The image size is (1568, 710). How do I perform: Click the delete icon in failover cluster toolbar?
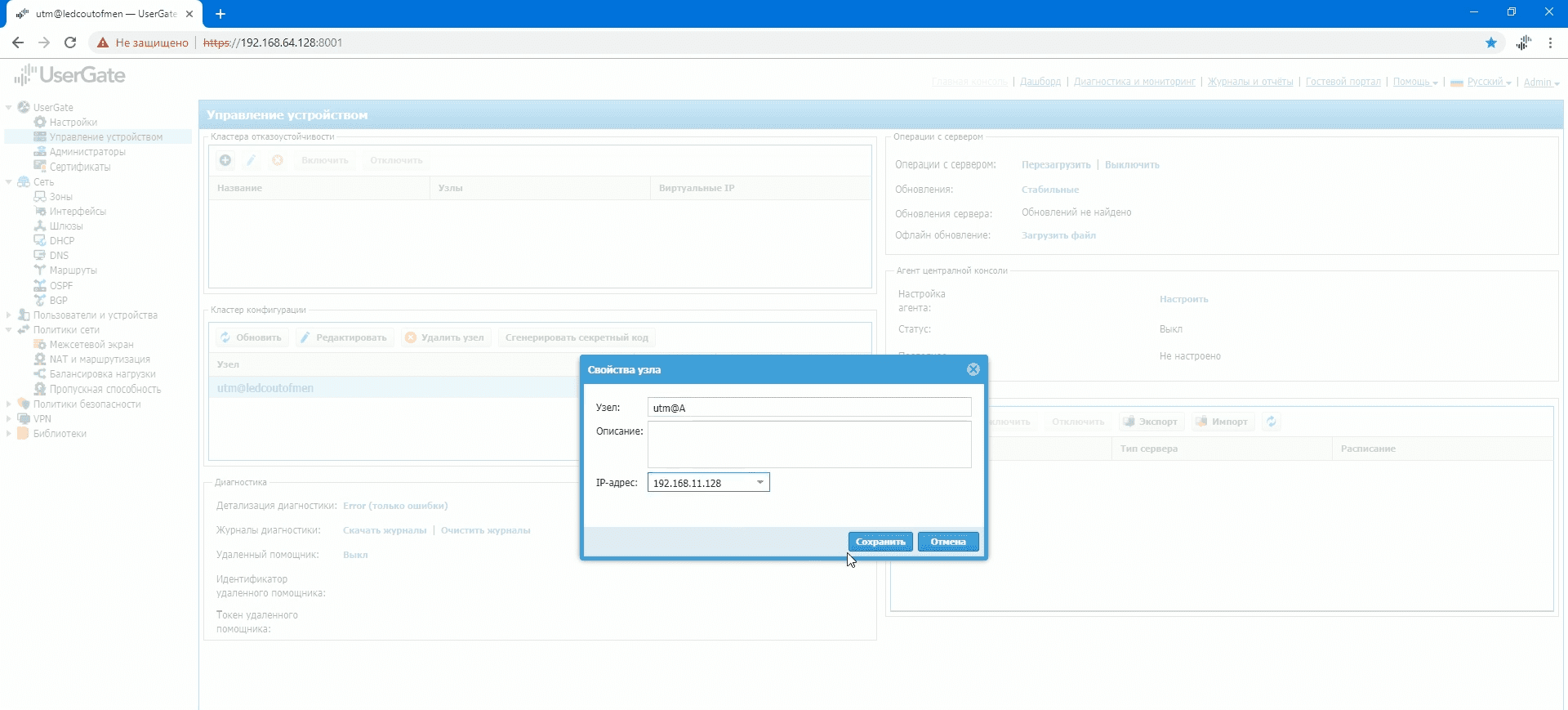(278, 160)
